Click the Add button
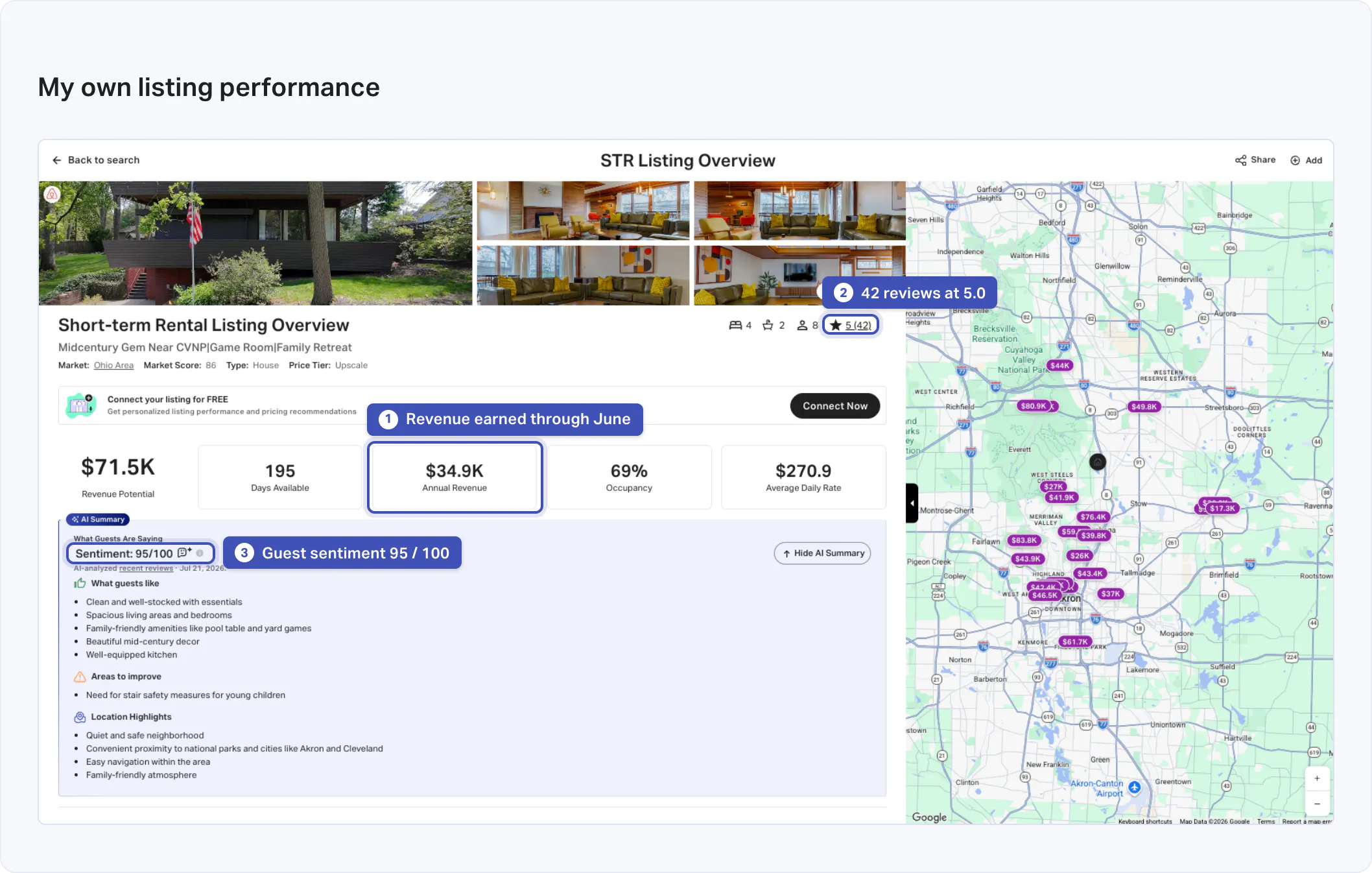 point(1306,160)
